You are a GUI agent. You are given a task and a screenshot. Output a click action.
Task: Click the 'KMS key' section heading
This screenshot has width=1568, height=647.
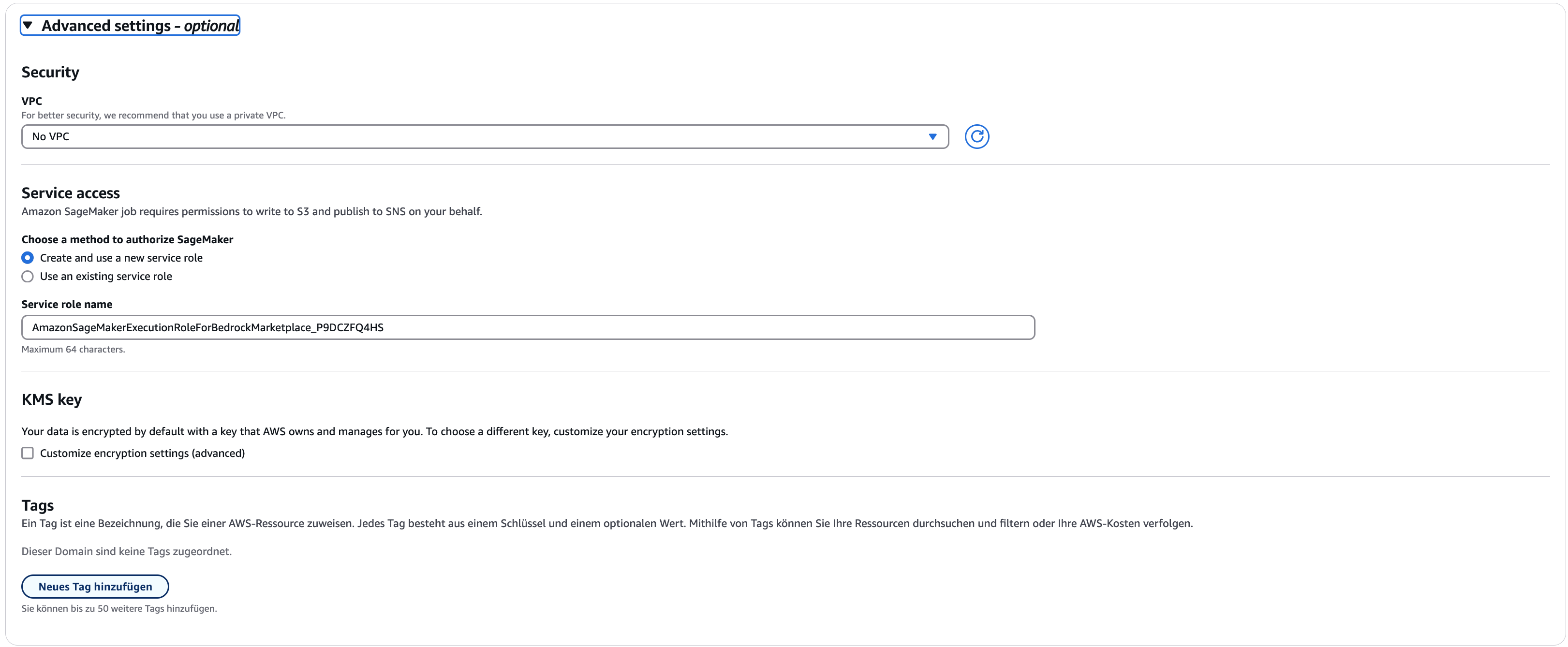coord(52,399)
